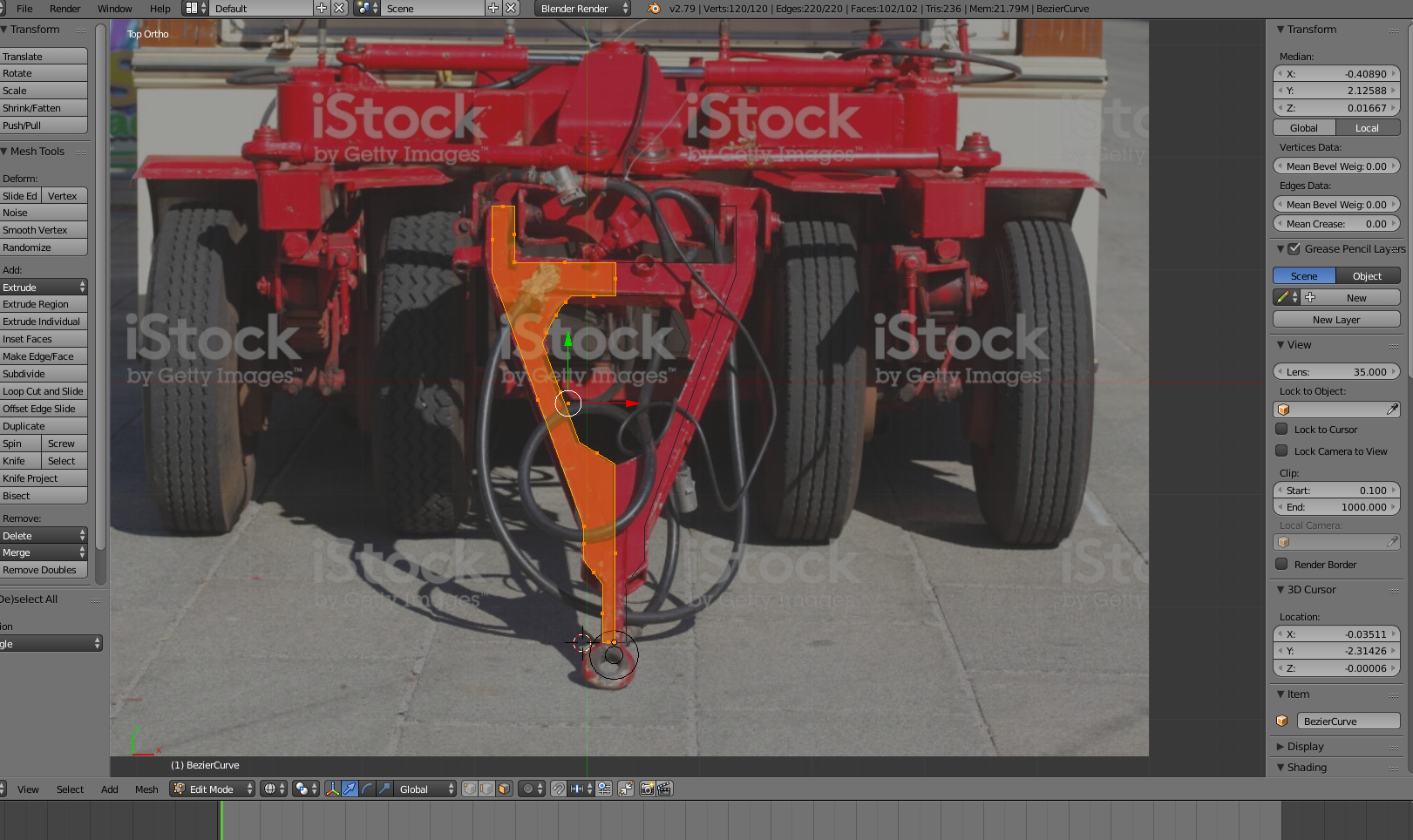
Task: Delete the current Scene
Action: click(x=512, y=8)
